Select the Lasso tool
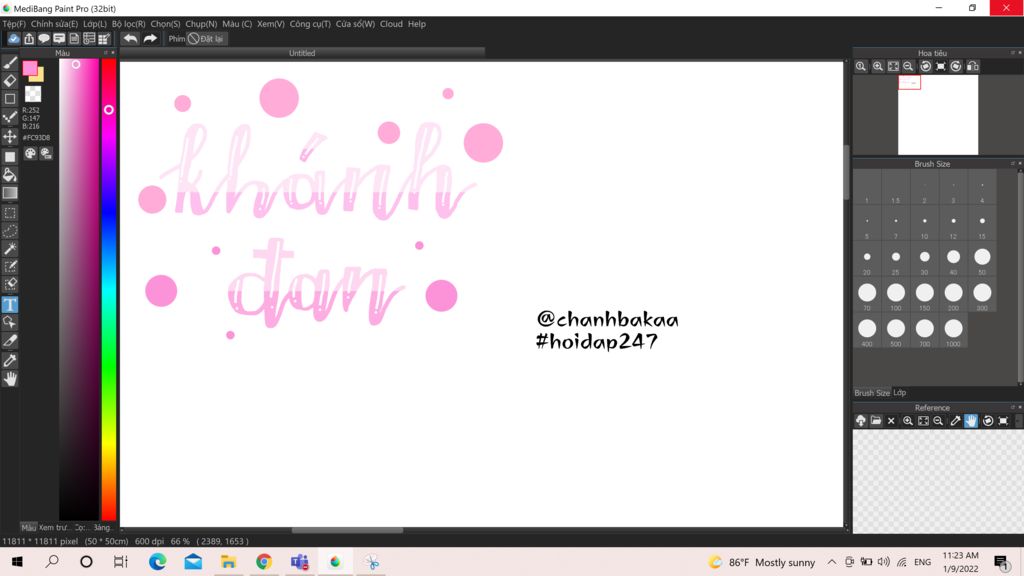Screen dimensions: 1024x576 coord(10,231)
